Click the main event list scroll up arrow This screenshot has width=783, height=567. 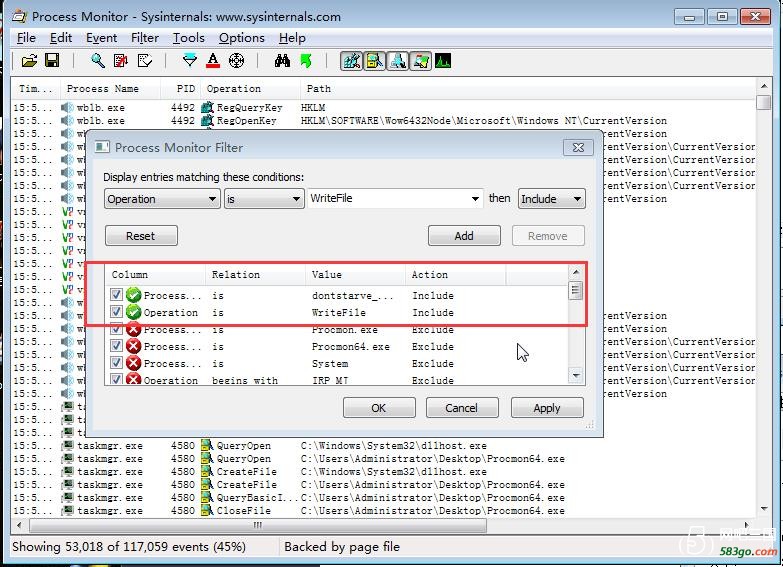click(x=763, y=86)
